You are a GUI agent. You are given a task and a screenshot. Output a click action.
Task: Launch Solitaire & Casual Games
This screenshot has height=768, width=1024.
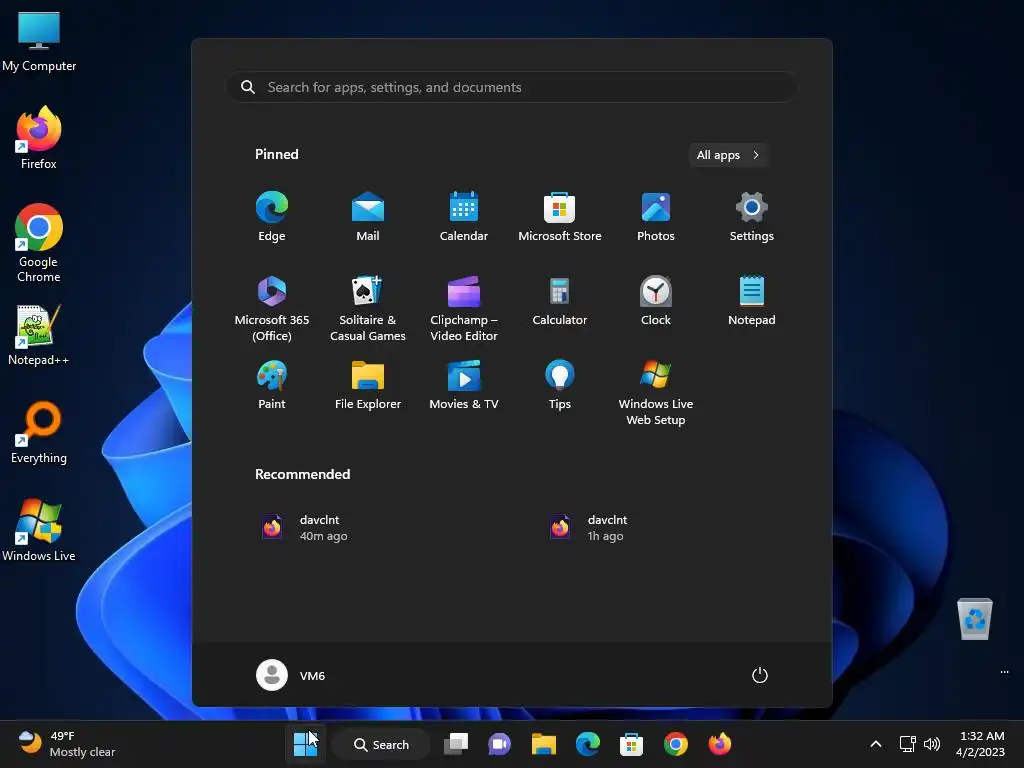tap(368, 308)
